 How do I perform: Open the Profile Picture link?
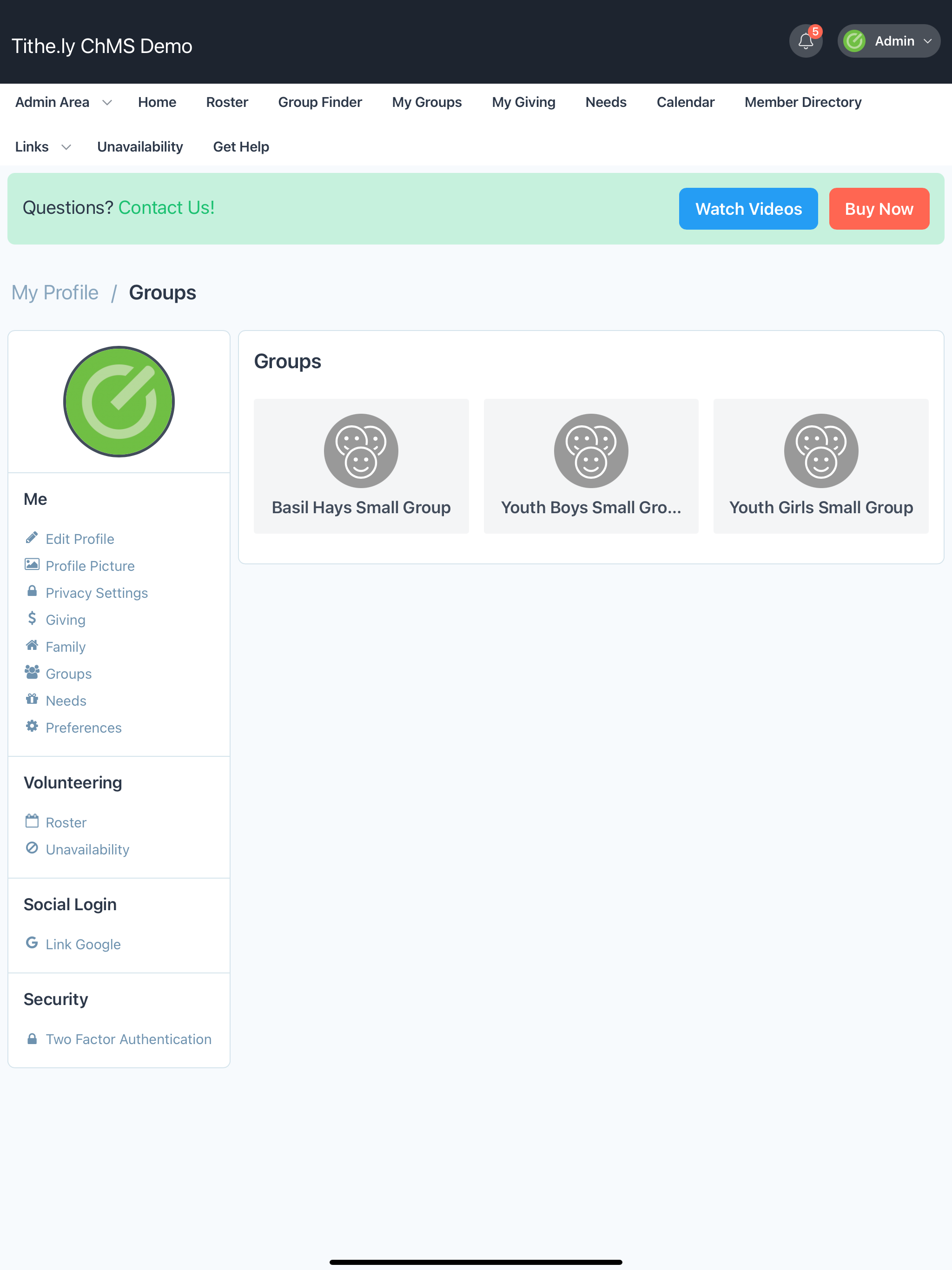tap(90, 566)
